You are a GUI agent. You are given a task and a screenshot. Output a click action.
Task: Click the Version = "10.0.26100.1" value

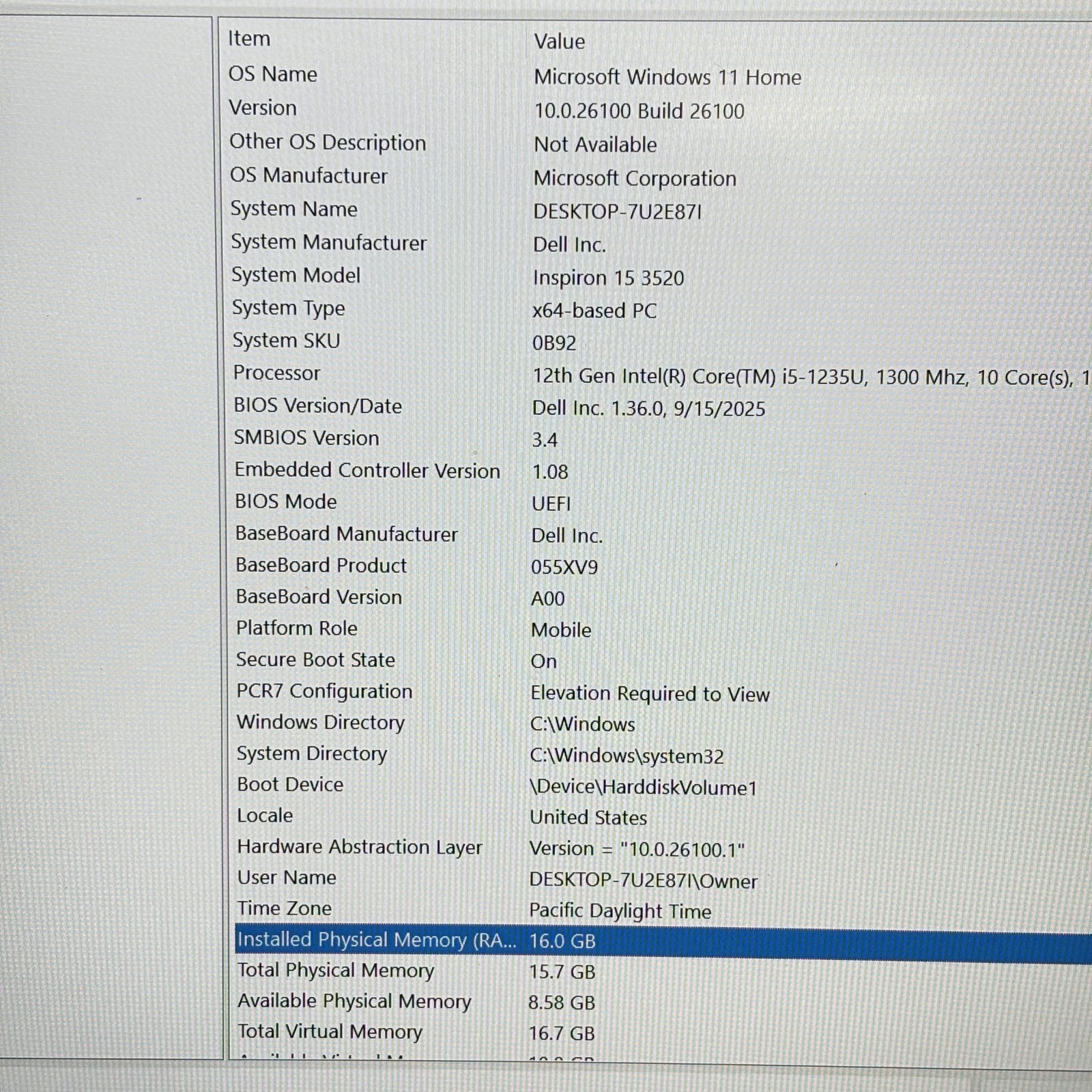[637, 849]
